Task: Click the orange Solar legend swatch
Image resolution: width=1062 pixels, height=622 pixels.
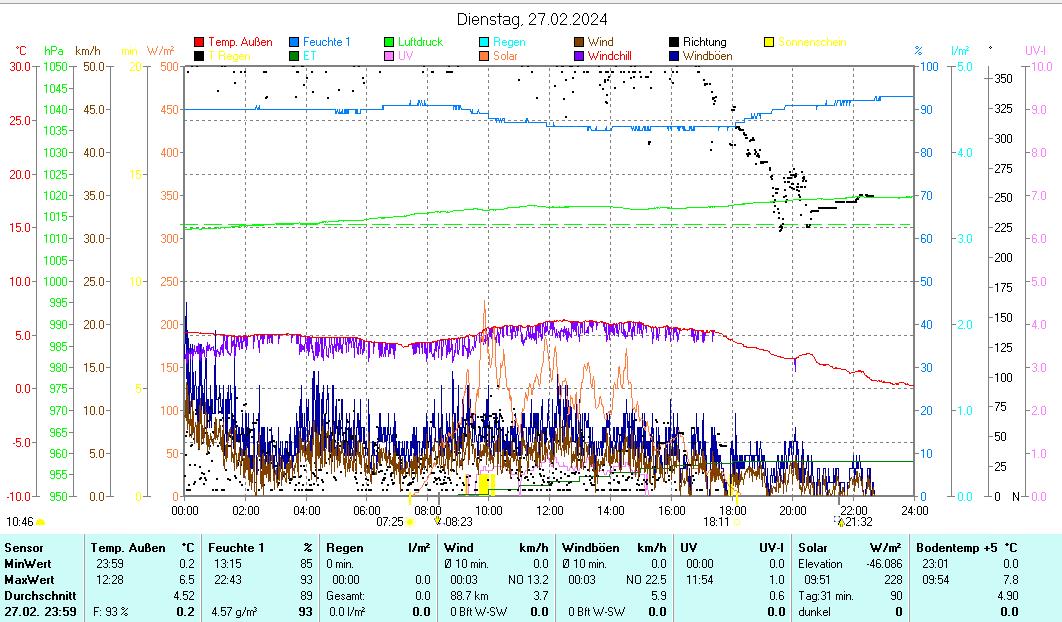Action: pos(484,57)
